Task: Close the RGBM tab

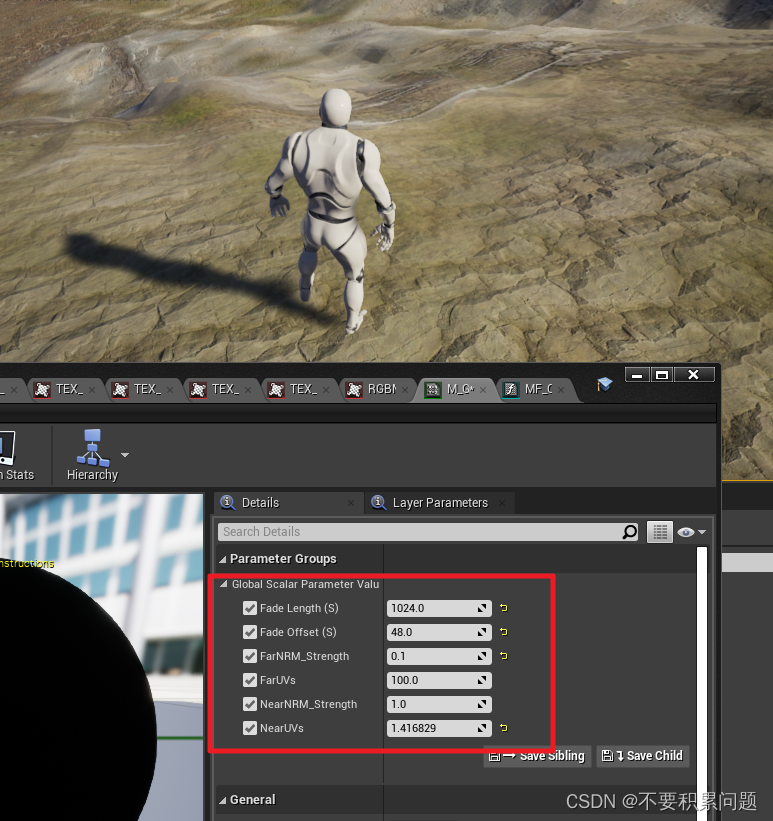Action: point(405,390)
